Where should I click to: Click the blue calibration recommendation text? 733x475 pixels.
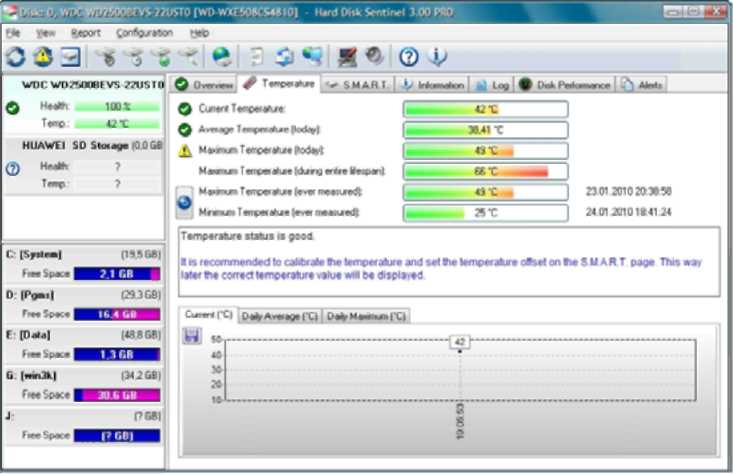pyautogui.click(x=441, y=268)
